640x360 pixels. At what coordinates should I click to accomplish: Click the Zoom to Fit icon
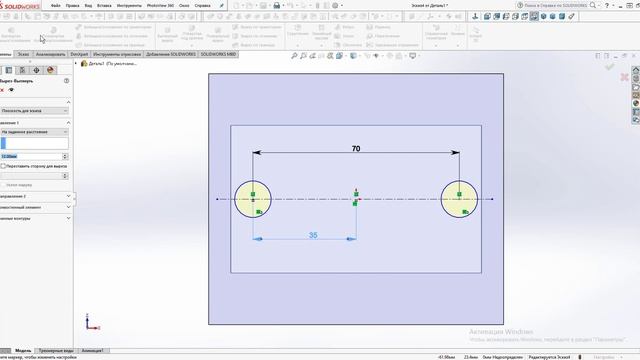(294, 56)
